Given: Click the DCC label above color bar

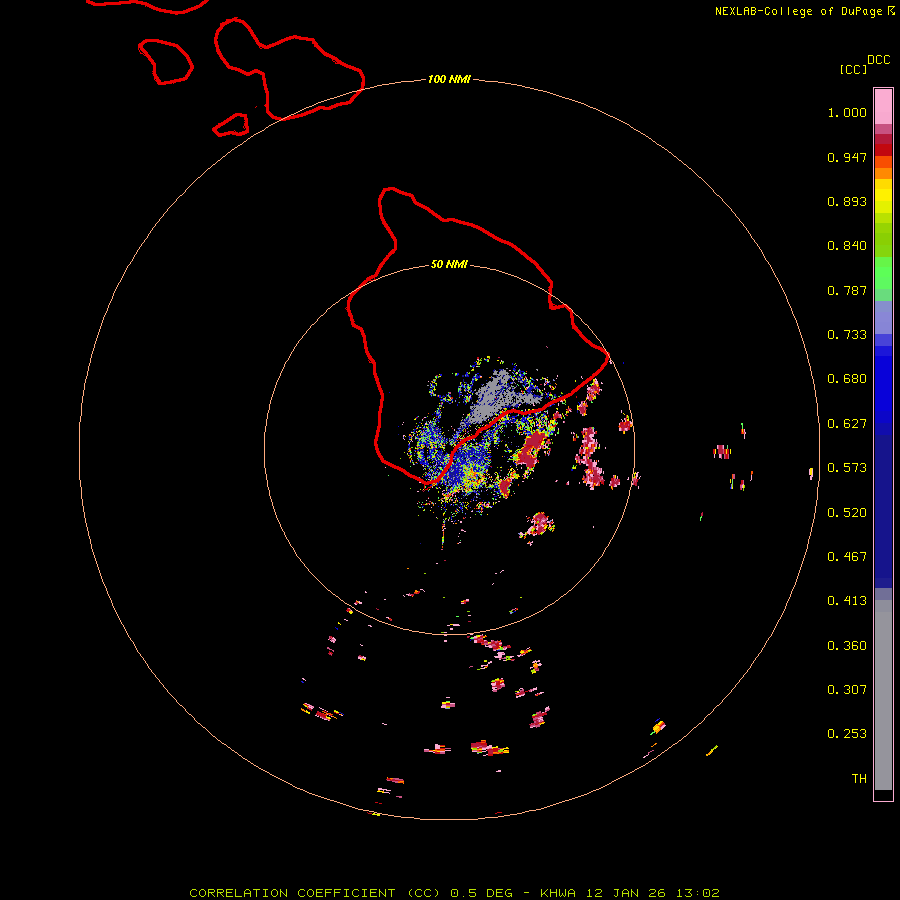Looking at the screenshot, I should [x=879, y=60].
